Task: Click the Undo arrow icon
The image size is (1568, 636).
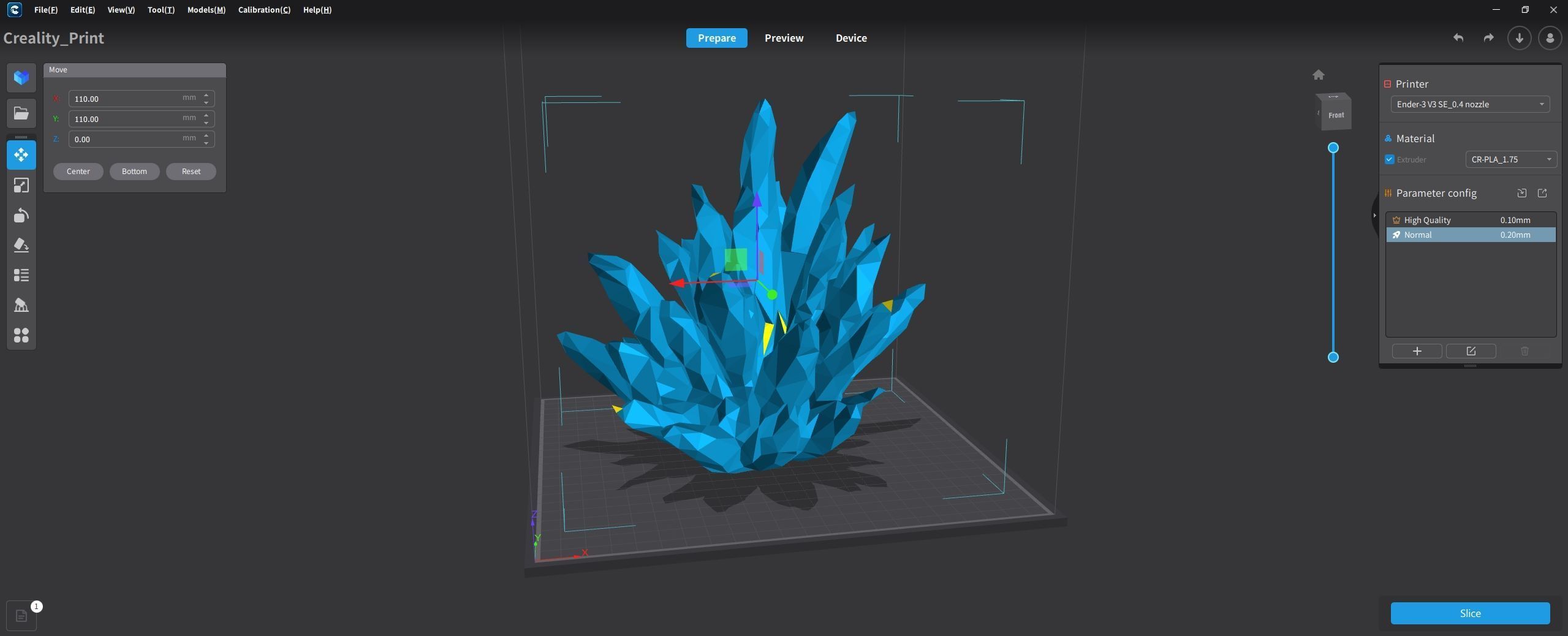Action: (x=1458, y=38)
